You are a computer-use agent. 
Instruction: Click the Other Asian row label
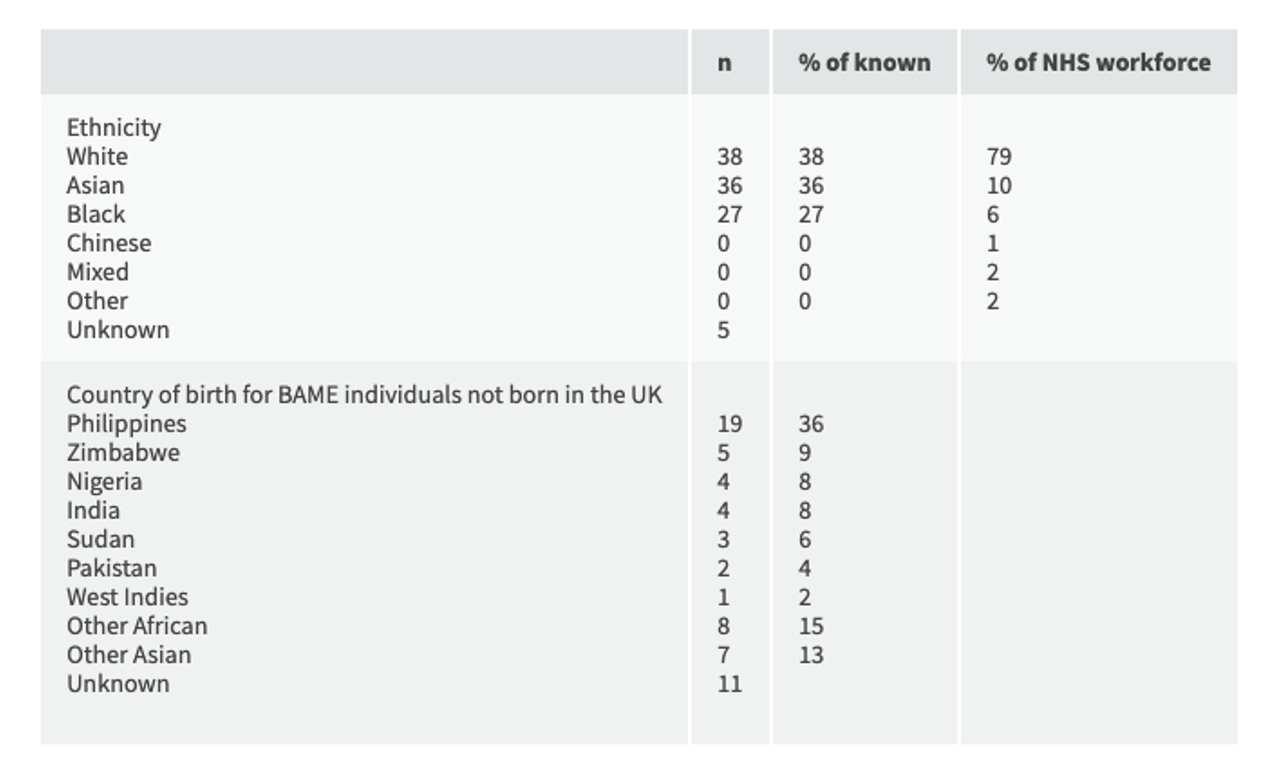(128, 656)
